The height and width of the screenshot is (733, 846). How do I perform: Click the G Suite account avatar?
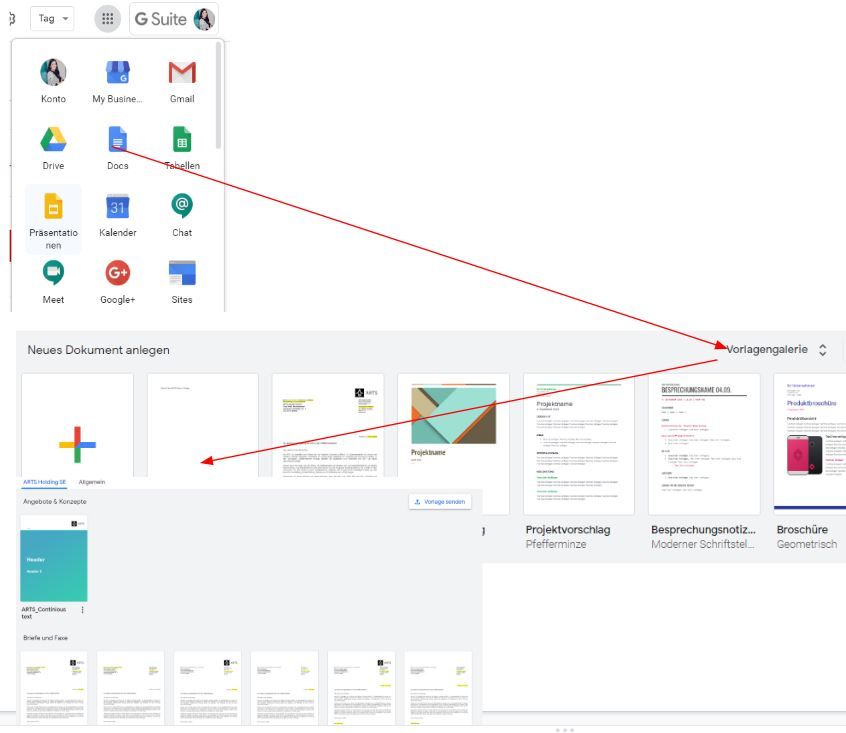pos(204,19)
